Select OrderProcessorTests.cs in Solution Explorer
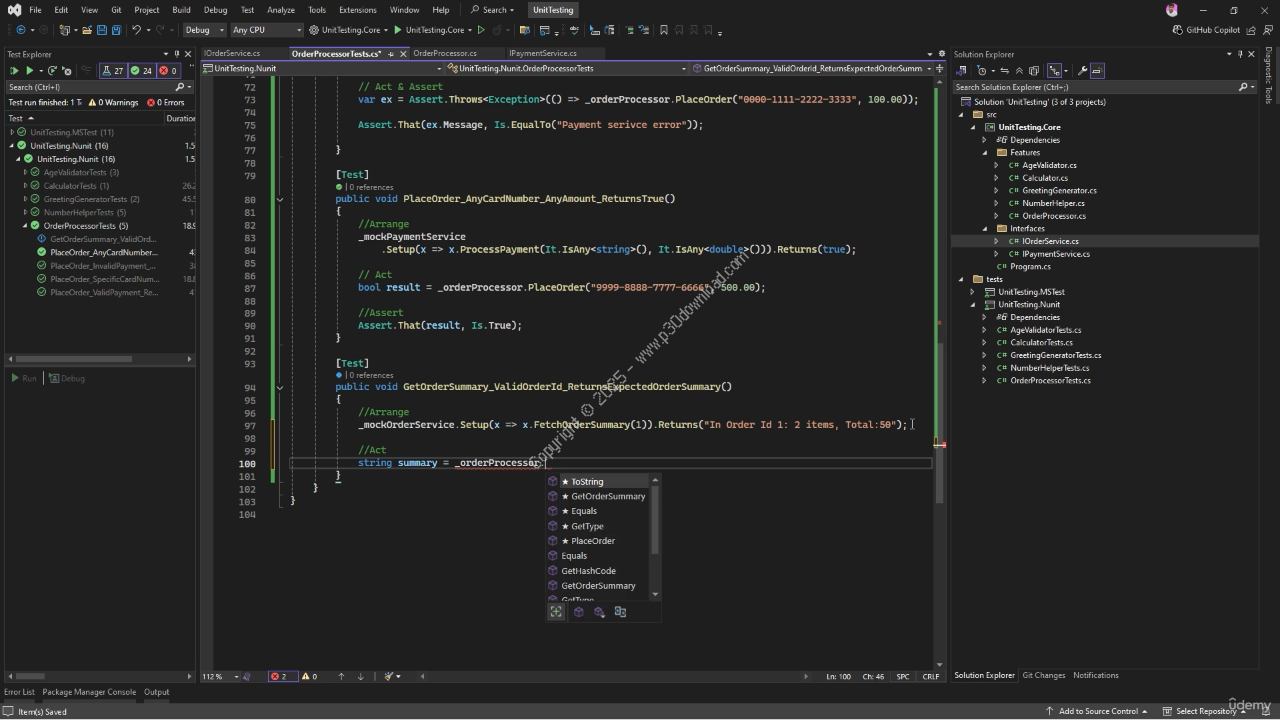Viewport: 1280px width, 720px height. pyautogui.click(x=1050, y=380)
